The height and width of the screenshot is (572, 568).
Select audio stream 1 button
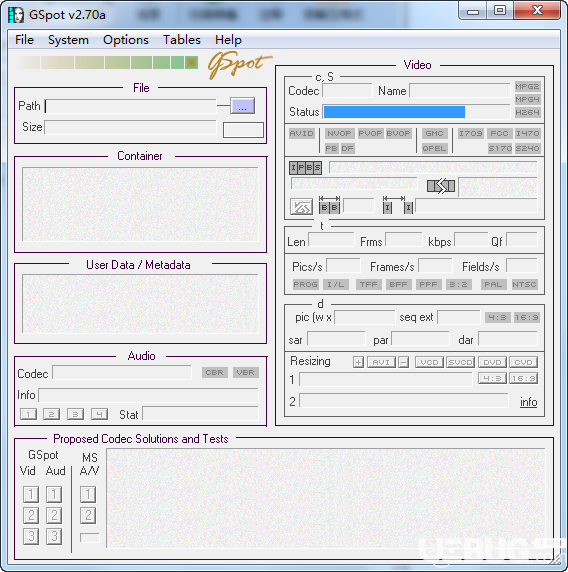pyautogui.click(x=28, y=414)
